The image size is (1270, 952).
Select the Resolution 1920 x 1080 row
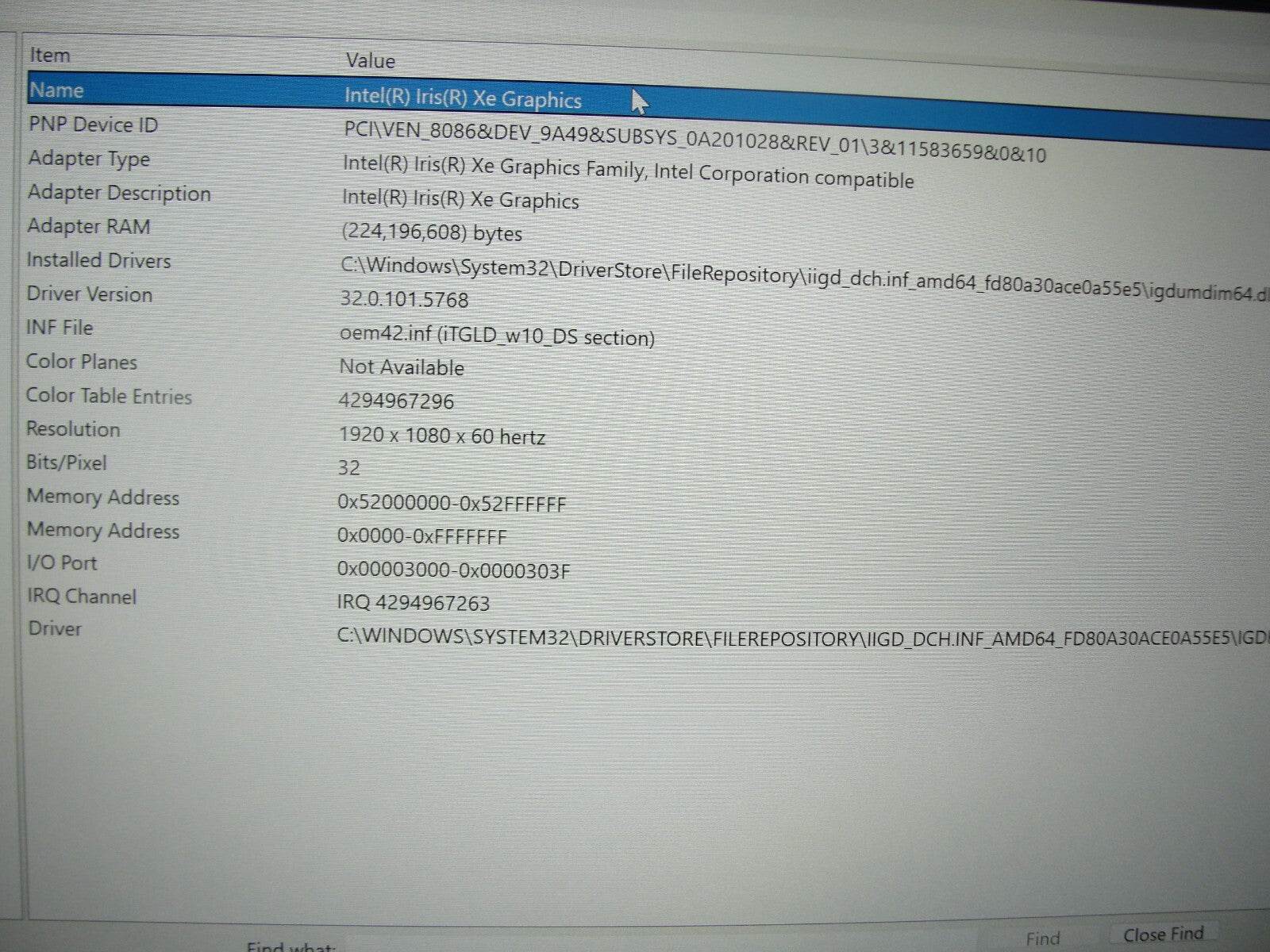[317, 431]
